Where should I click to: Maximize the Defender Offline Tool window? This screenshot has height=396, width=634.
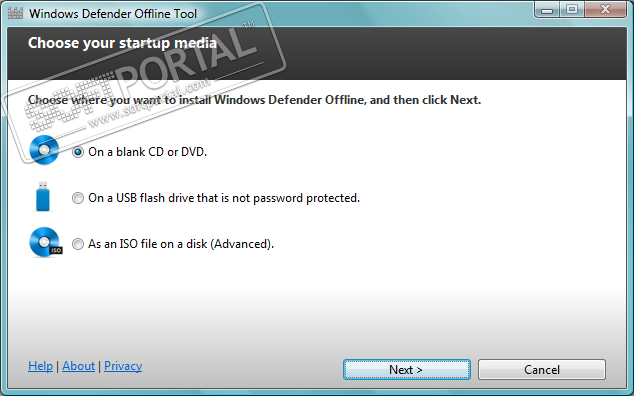(572, 10)
